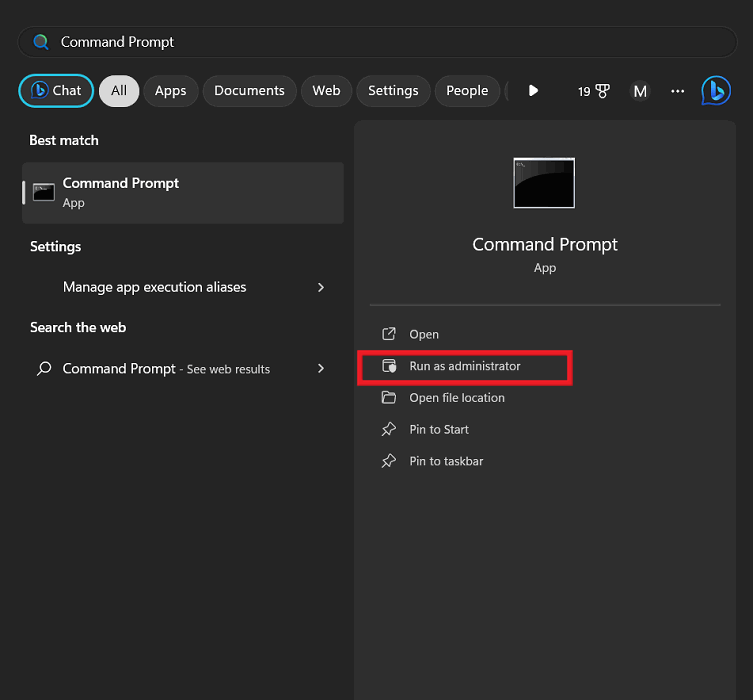This screenshot has width=753, height=700.
Task: Expand Manage app execution aliases chevron
Action: [x=321, y=287]
